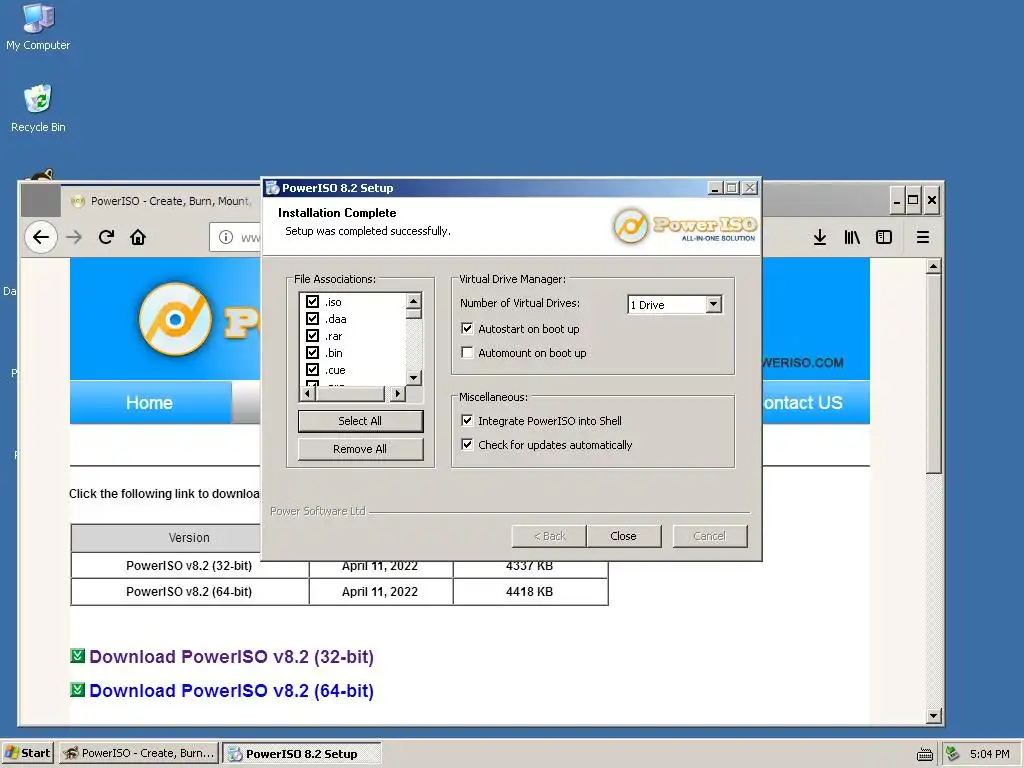Show site information icon in address bar
The width and height of the screenshot is (1024, 768).
(x=225, y=237)
